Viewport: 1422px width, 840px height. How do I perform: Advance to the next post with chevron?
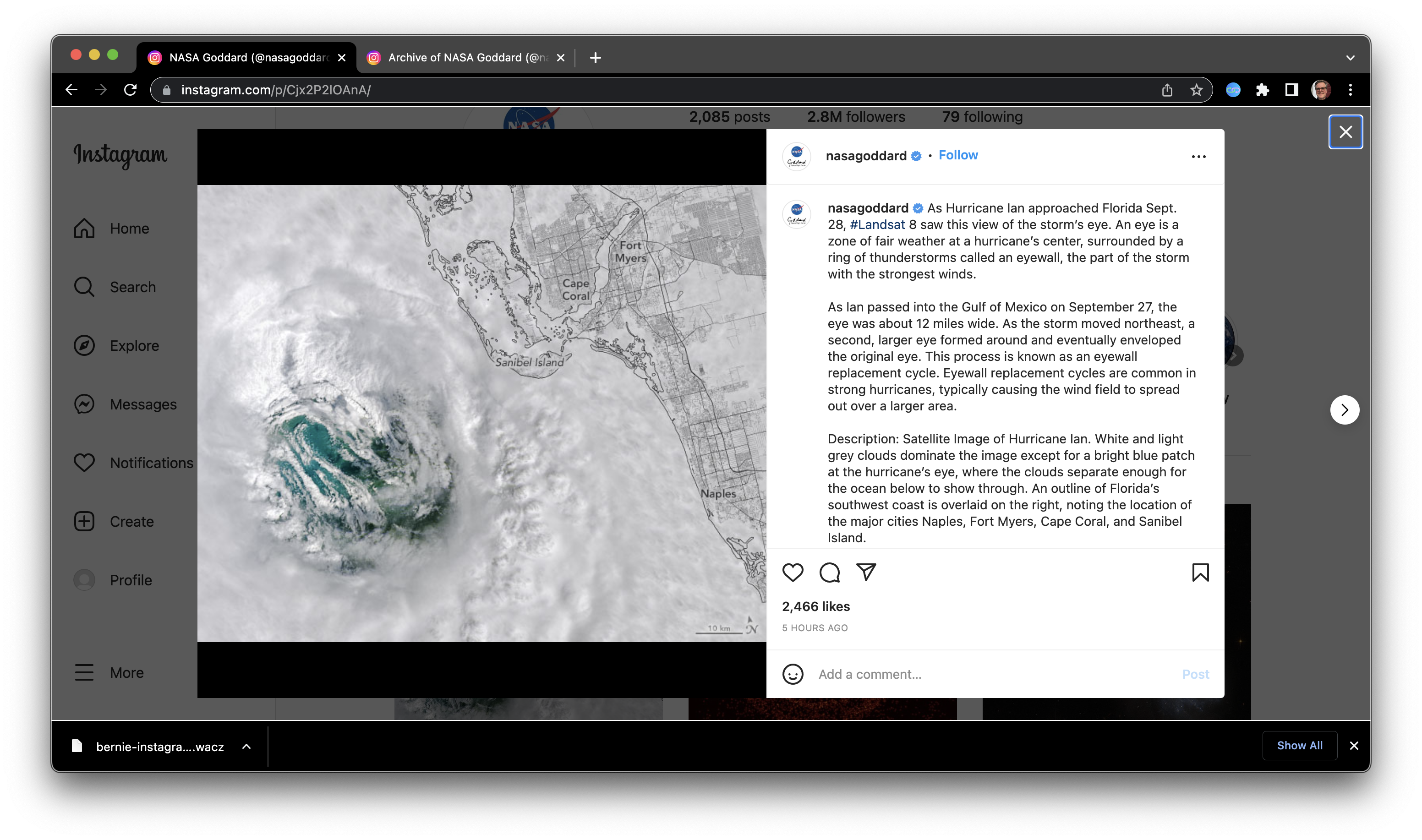click(1345, 409)
